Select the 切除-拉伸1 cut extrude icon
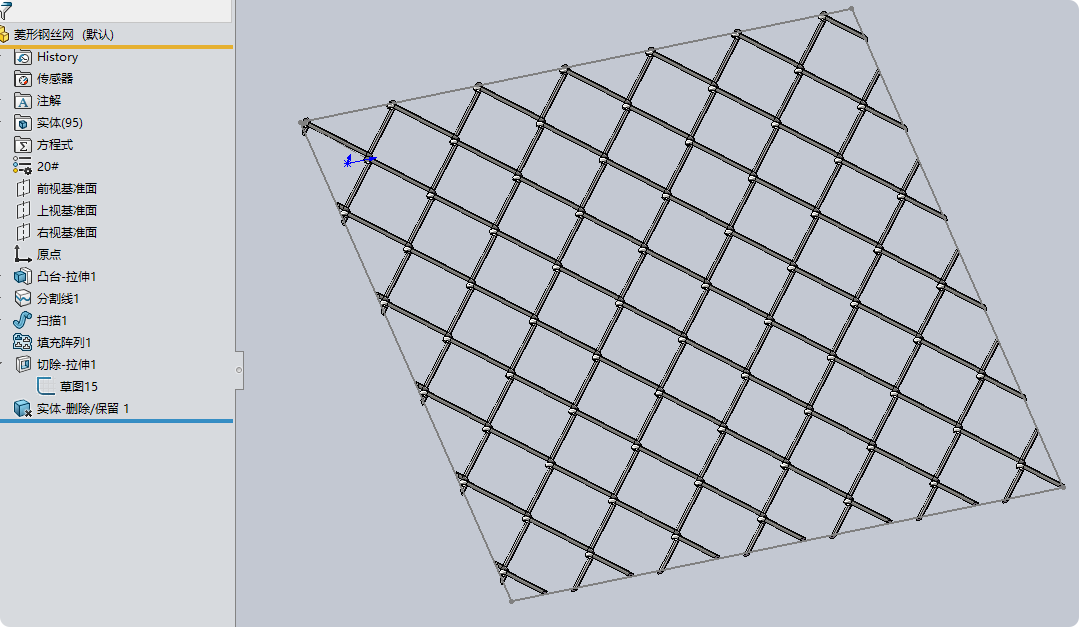The height and width of the screenshot is (627, 1079). coord(23,364)
